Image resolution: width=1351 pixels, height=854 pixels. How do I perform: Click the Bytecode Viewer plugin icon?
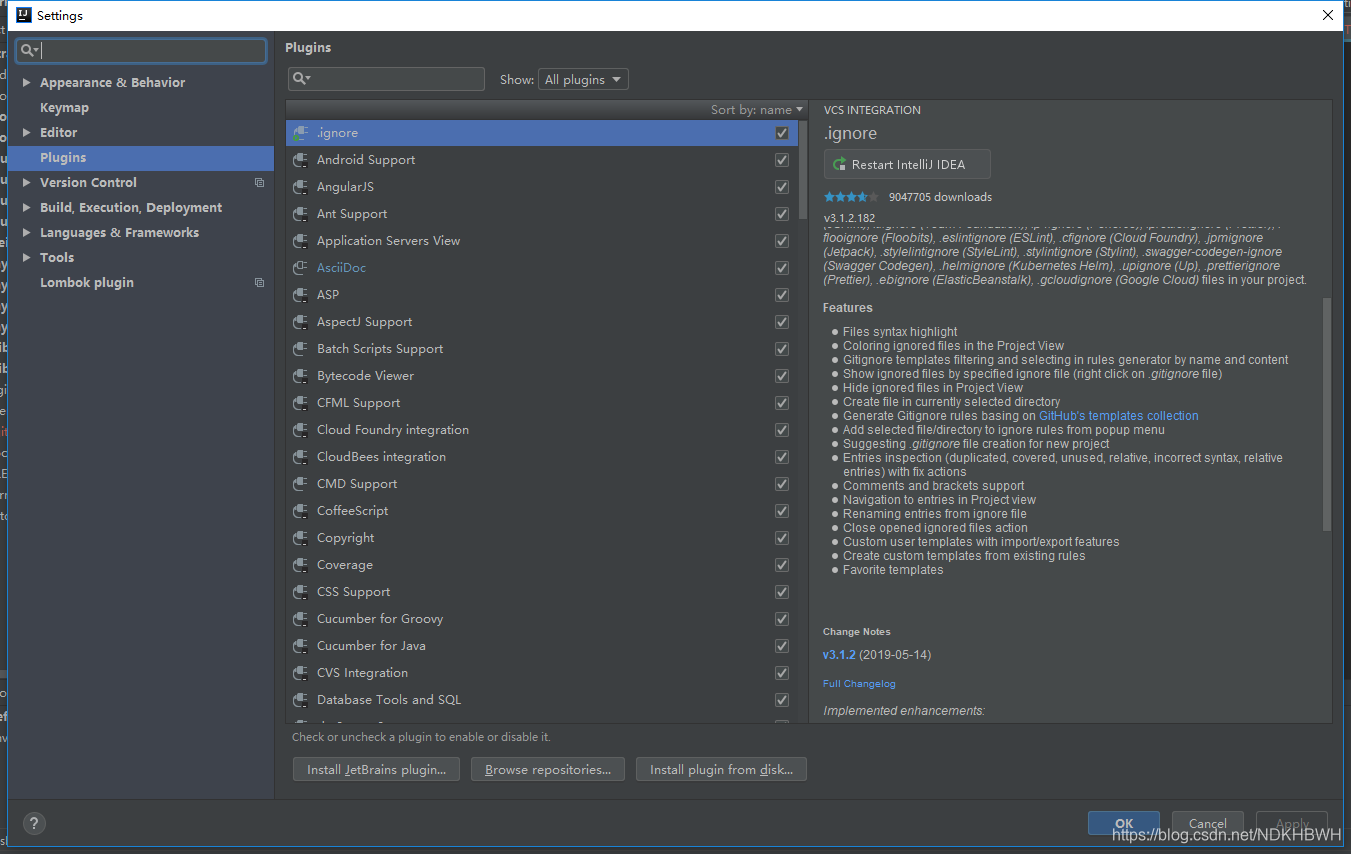(x=299, y=376)
